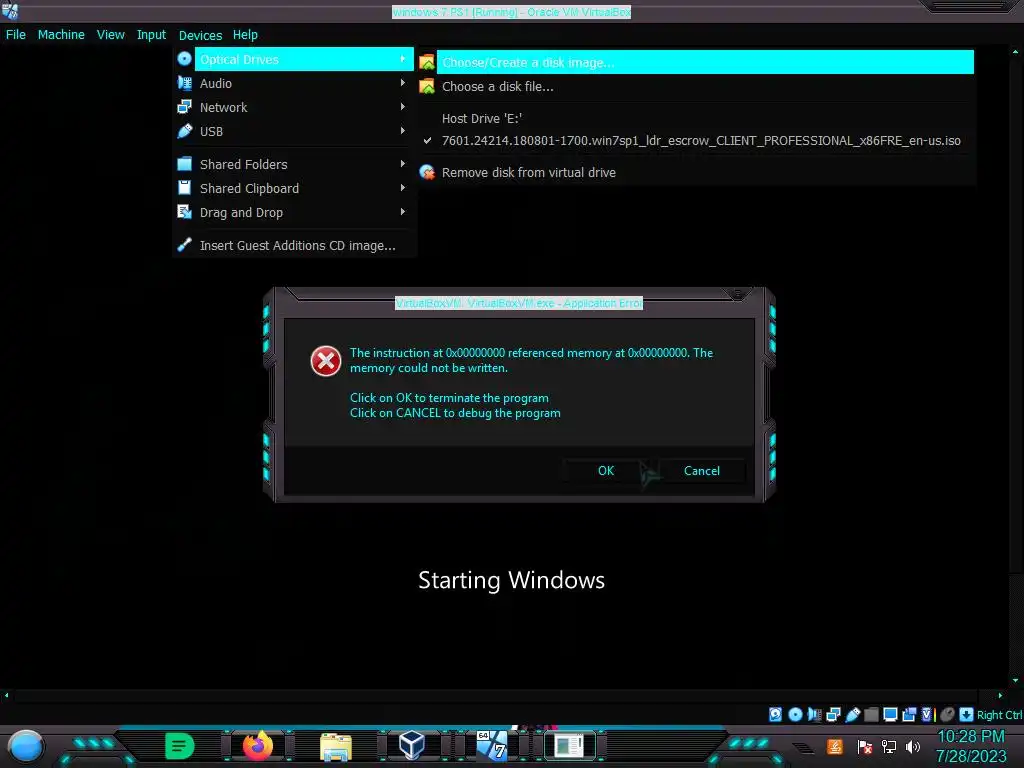Open the File menu

(x=16, y=35)
